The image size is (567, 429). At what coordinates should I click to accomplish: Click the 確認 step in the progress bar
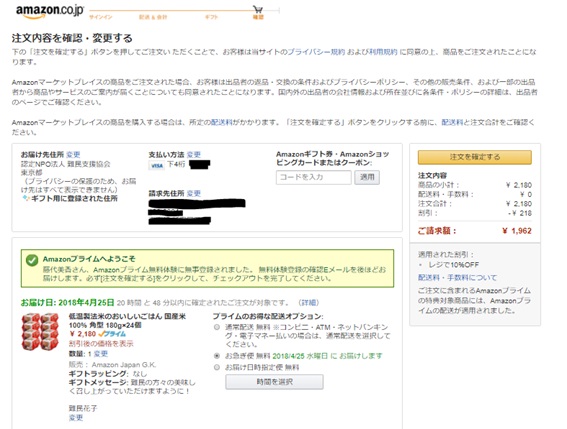coord(258,17)
